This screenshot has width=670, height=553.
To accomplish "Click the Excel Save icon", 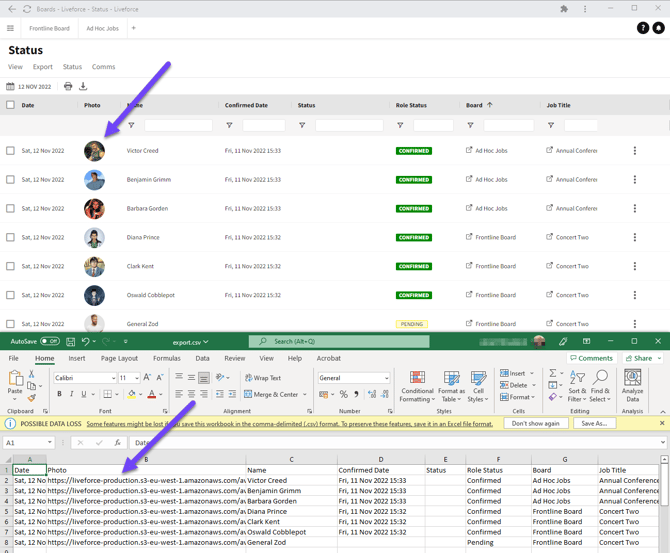I will 71,341.
